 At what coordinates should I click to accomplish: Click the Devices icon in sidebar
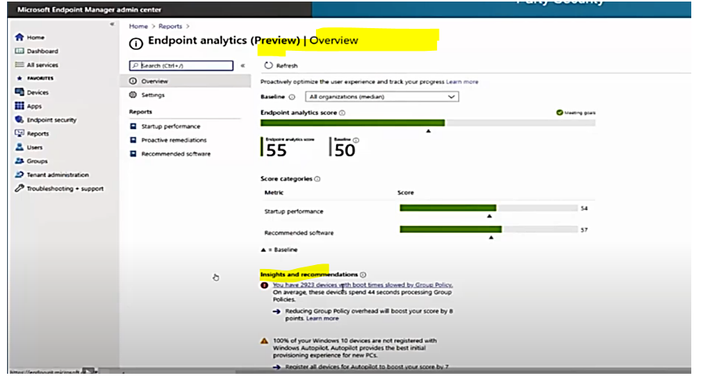coord(19,92)
